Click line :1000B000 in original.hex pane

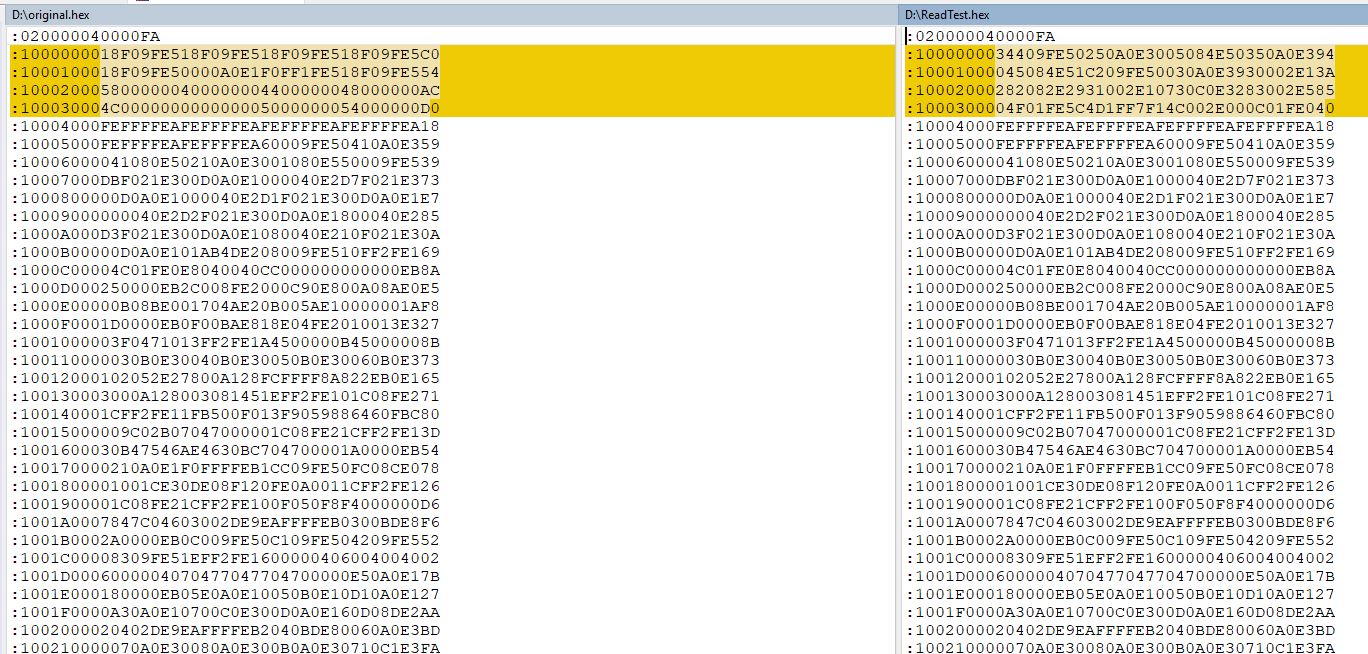[225, 252]
